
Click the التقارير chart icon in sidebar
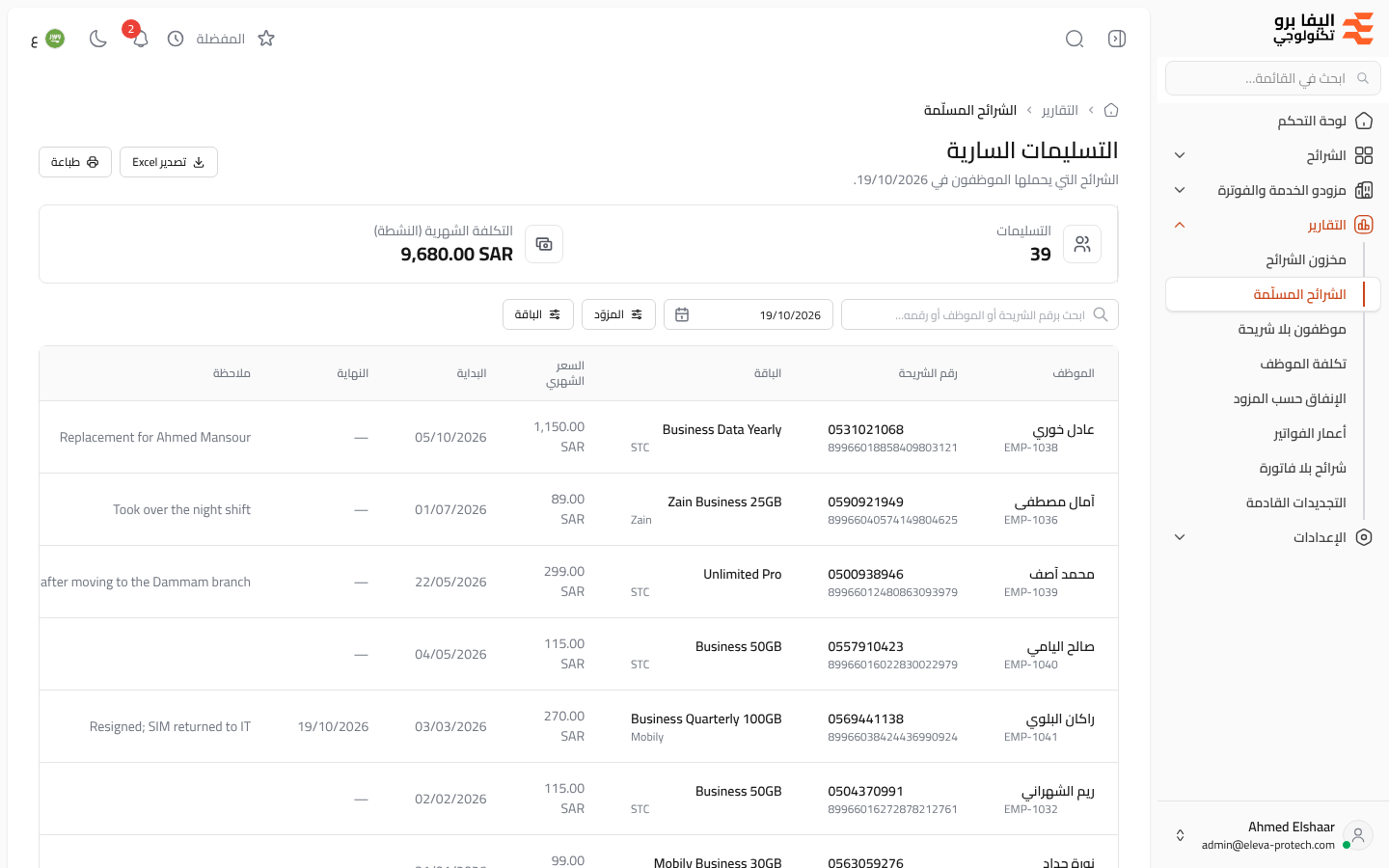tap(1364, 225)
